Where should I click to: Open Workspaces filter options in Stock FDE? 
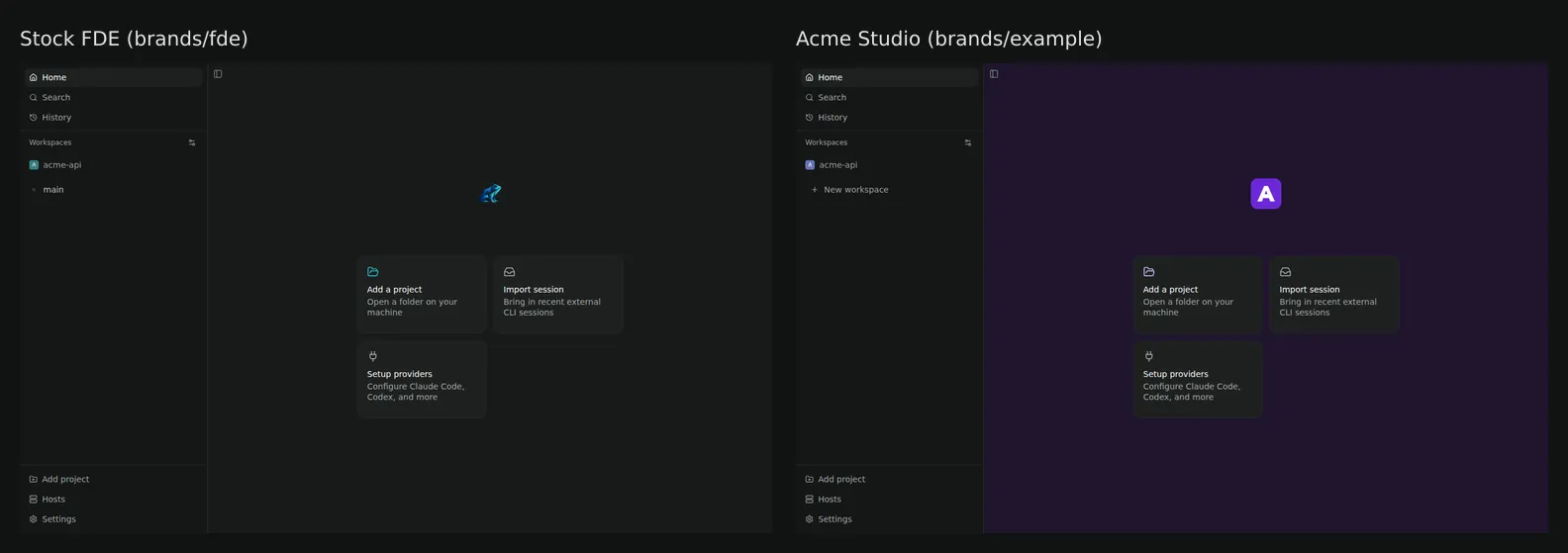point(192,142)
